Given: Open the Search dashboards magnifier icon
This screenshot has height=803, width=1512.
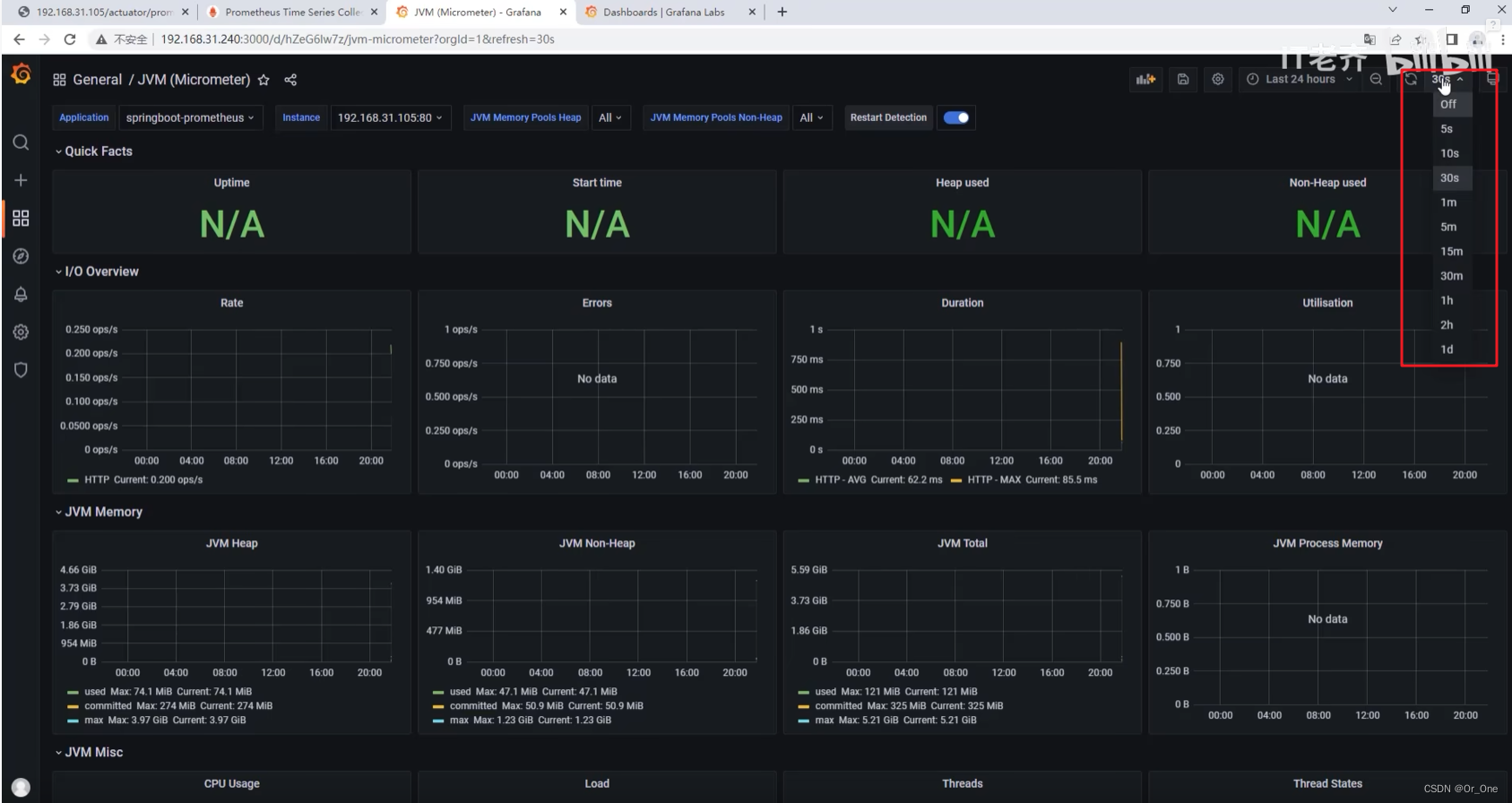Looking at the screenshot, I should coord(21,142).
